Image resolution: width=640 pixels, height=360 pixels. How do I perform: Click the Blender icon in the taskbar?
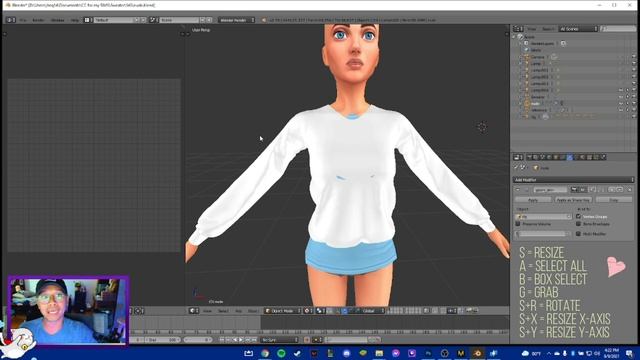(477, 353)
